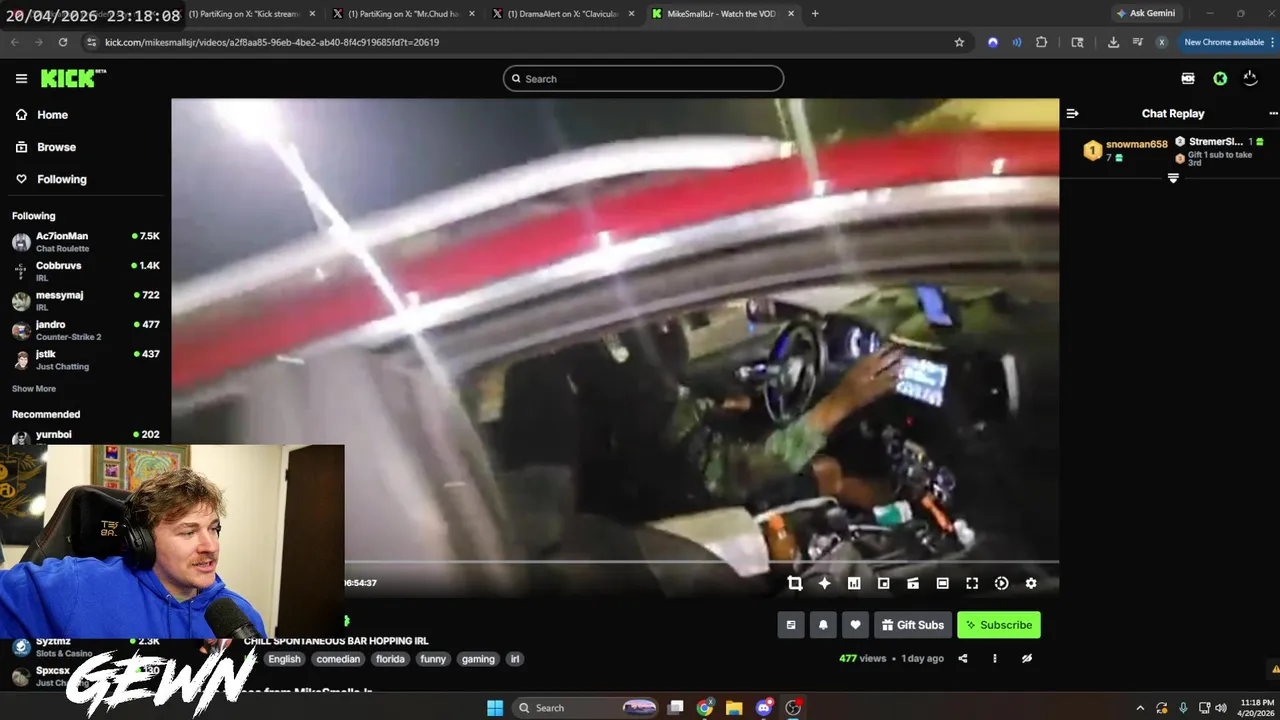This screenshot has height=720, width=1280.
Task: Open media controls icon in toolbar
Action: click(1137, 42)
